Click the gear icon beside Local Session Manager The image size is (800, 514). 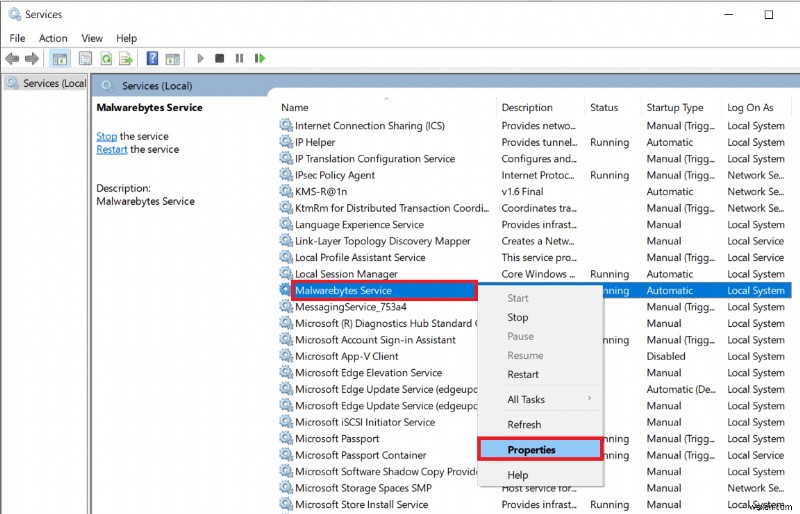click(x=286, y=274)
